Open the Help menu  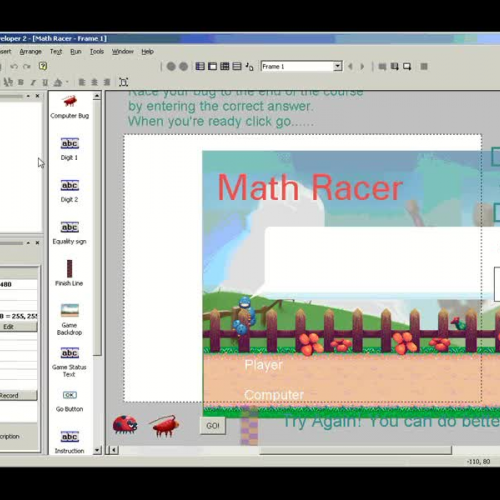(x=147, y=52)
